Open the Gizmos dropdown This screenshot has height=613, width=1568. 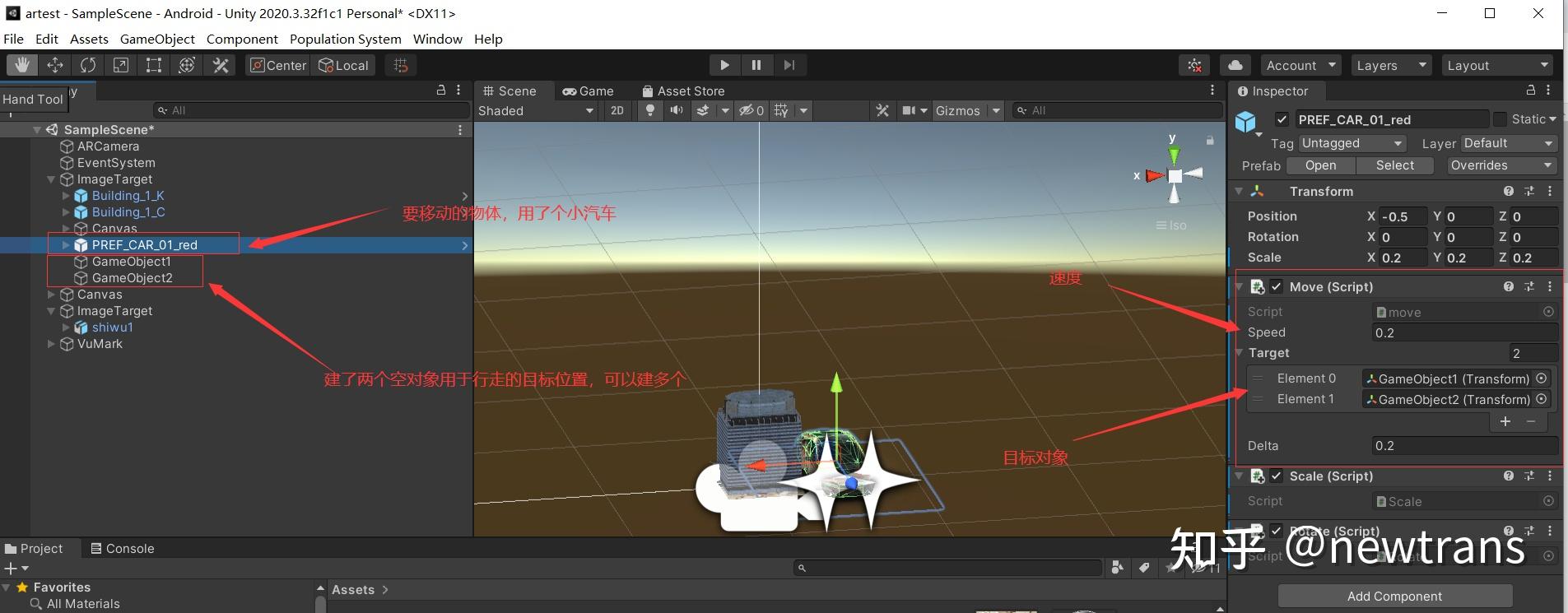click(x=968, y=110)
